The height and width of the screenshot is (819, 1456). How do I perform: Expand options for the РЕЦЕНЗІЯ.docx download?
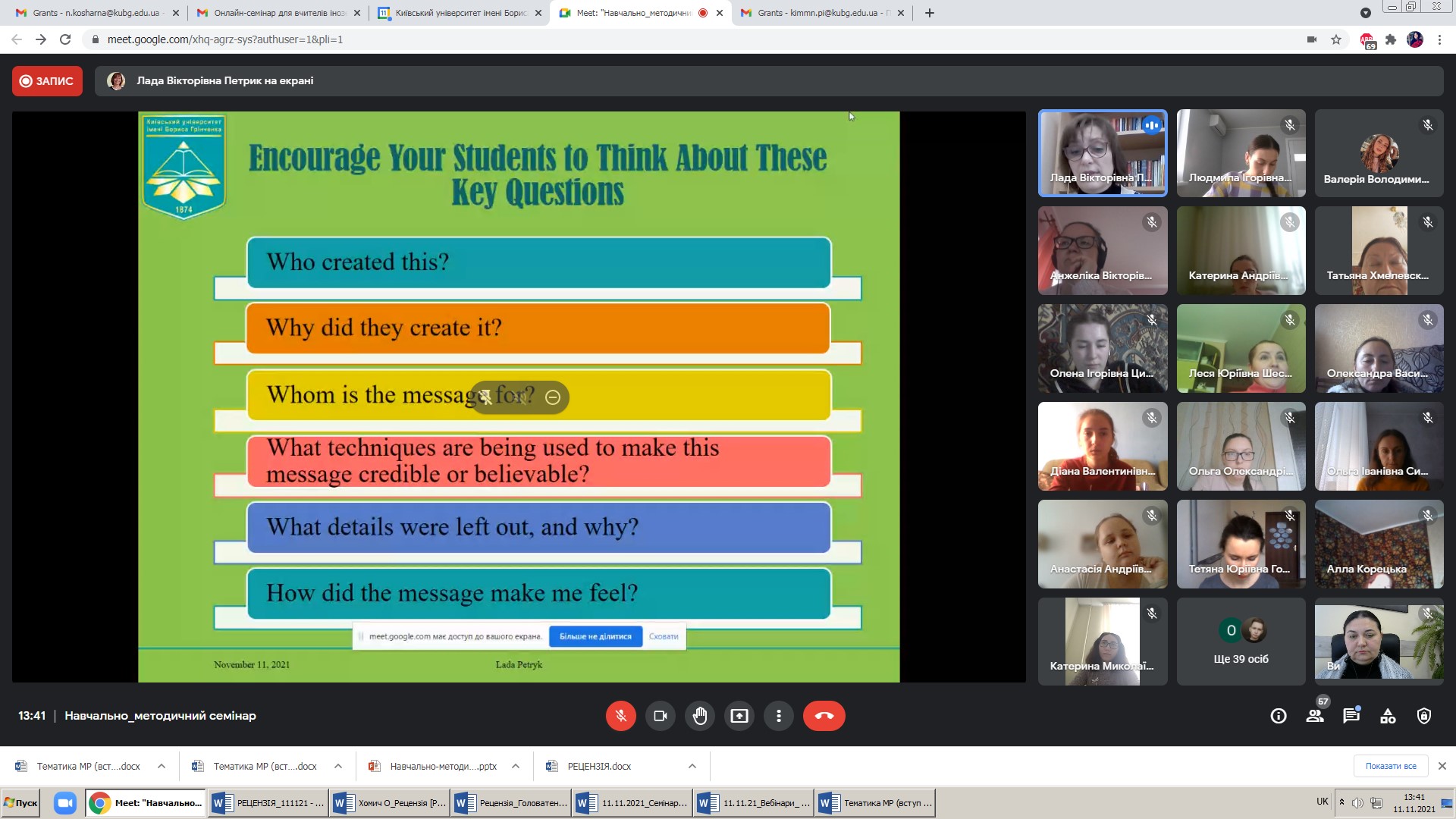(x=692, y=767)
